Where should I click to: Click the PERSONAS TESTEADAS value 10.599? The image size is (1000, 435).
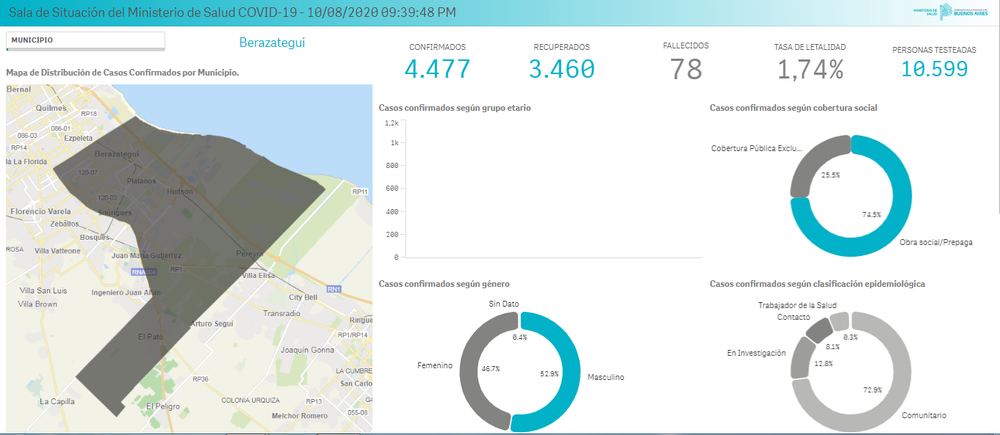pyautogui.click(x=933, y=69)
